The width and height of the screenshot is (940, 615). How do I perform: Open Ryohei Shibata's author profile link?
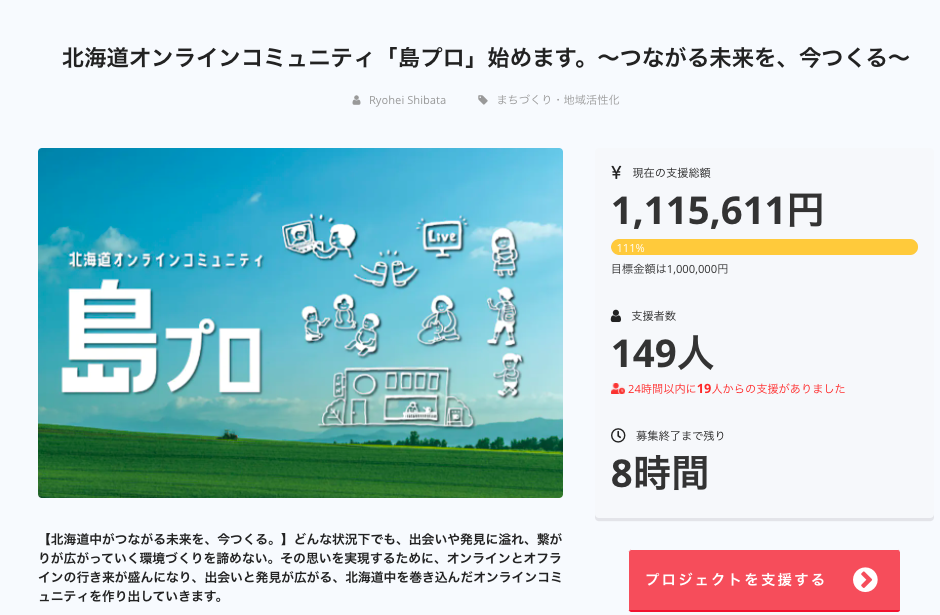(405, 100)
